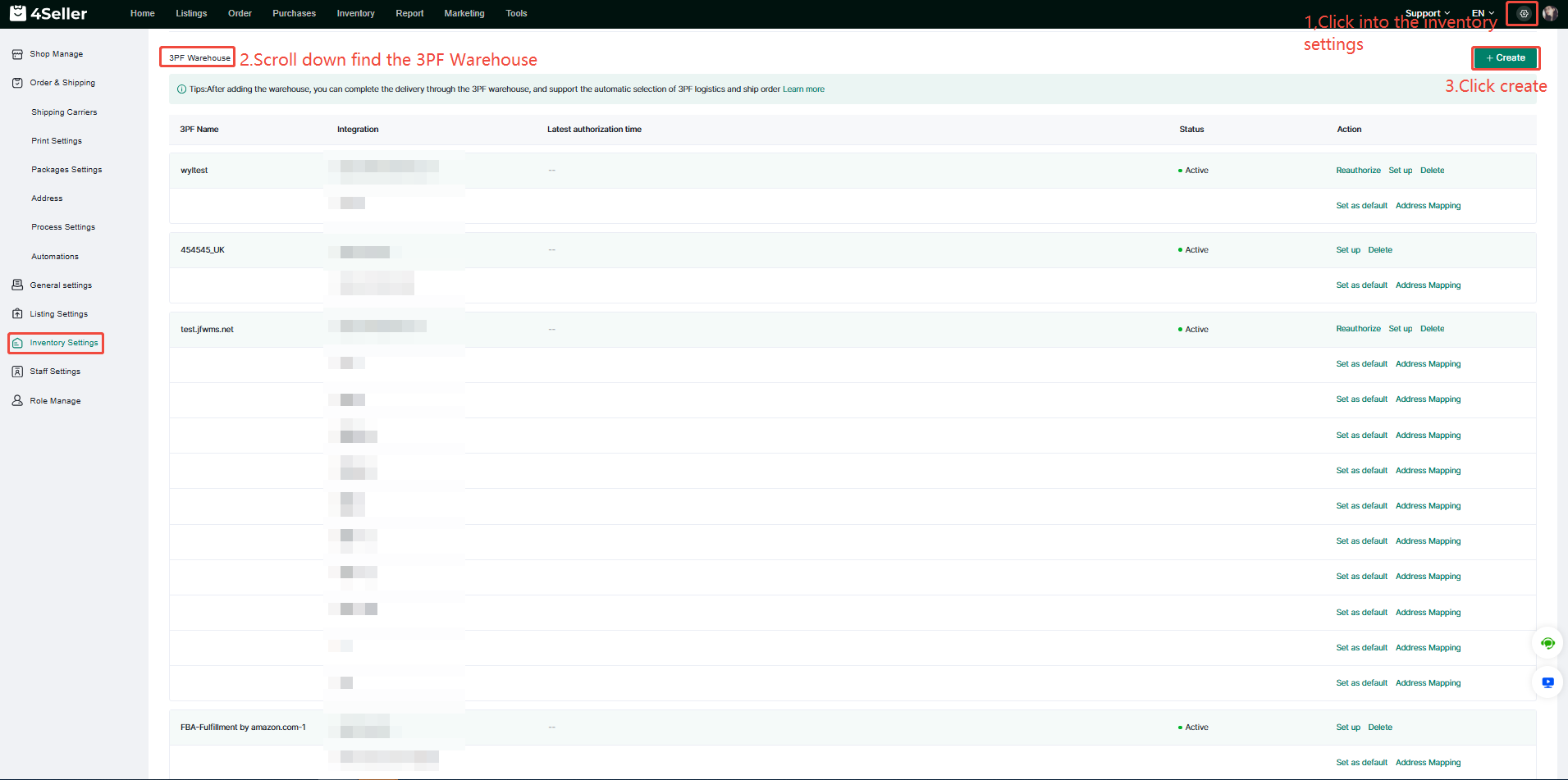Click Set up for 454545_UK
This screenshot has width=1568, height=780.
[1348, 250]
